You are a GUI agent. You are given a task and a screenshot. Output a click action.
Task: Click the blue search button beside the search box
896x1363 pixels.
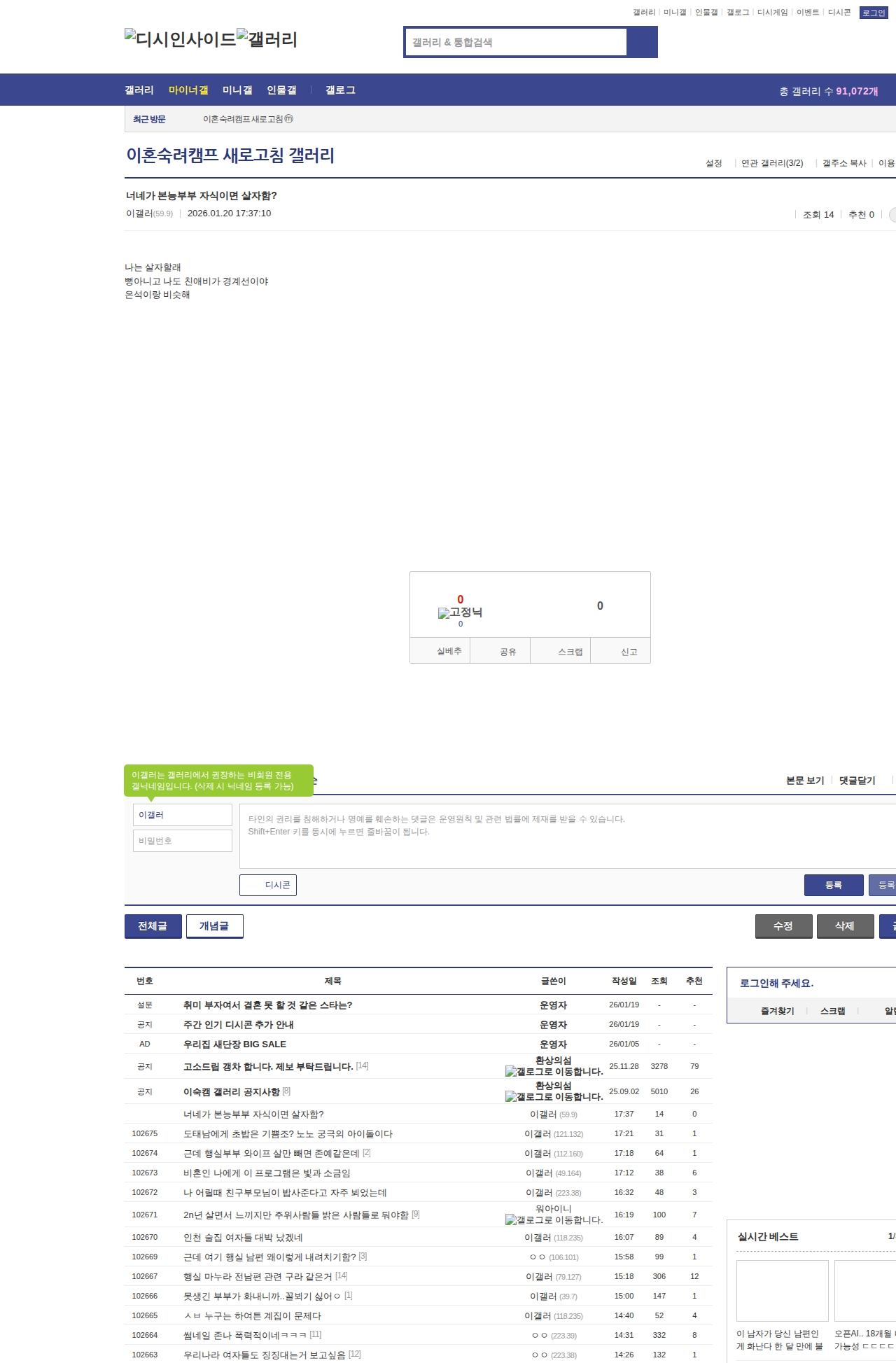(x=642, y=42)
